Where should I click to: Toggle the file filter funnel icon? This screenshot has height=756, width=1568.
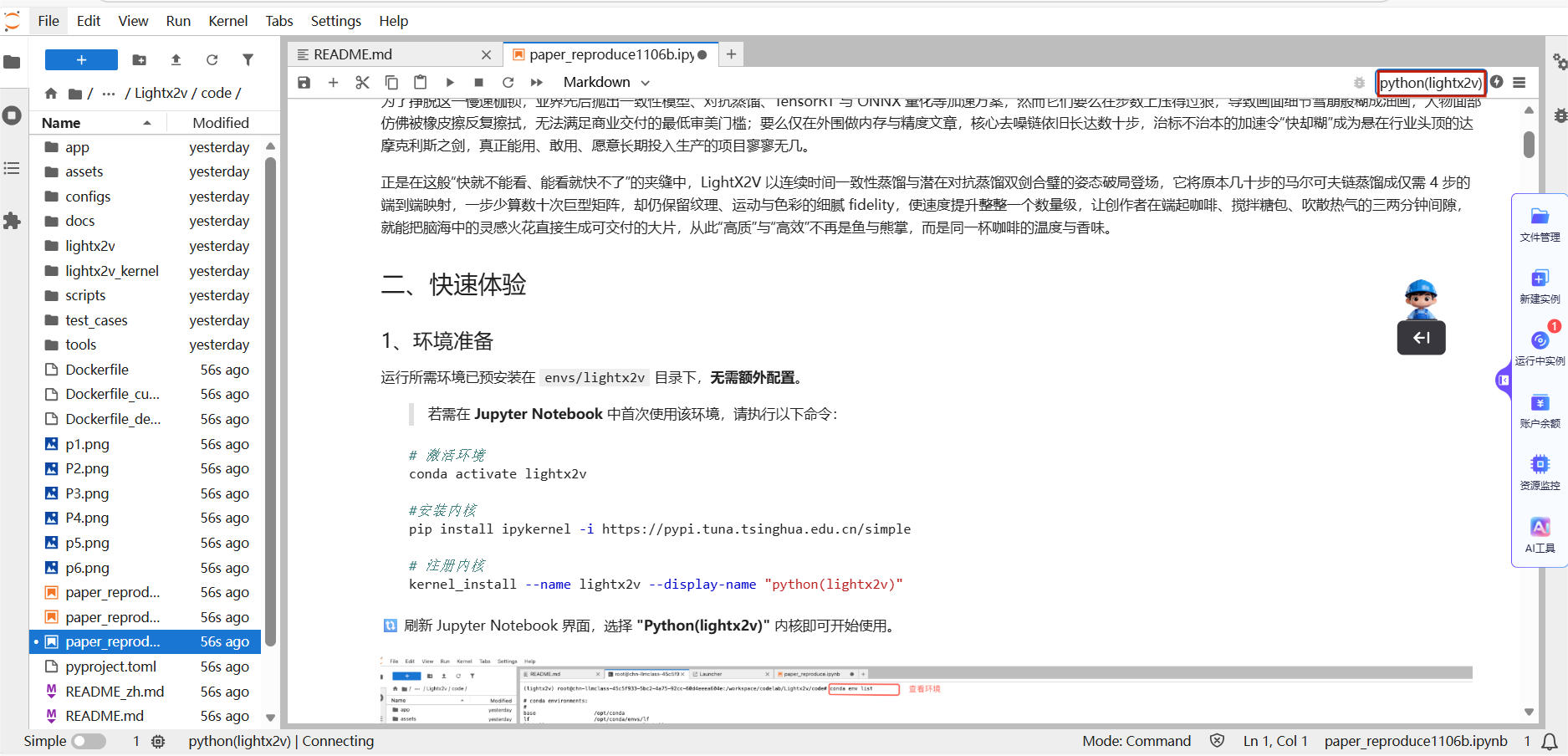(x=248, y=59)
